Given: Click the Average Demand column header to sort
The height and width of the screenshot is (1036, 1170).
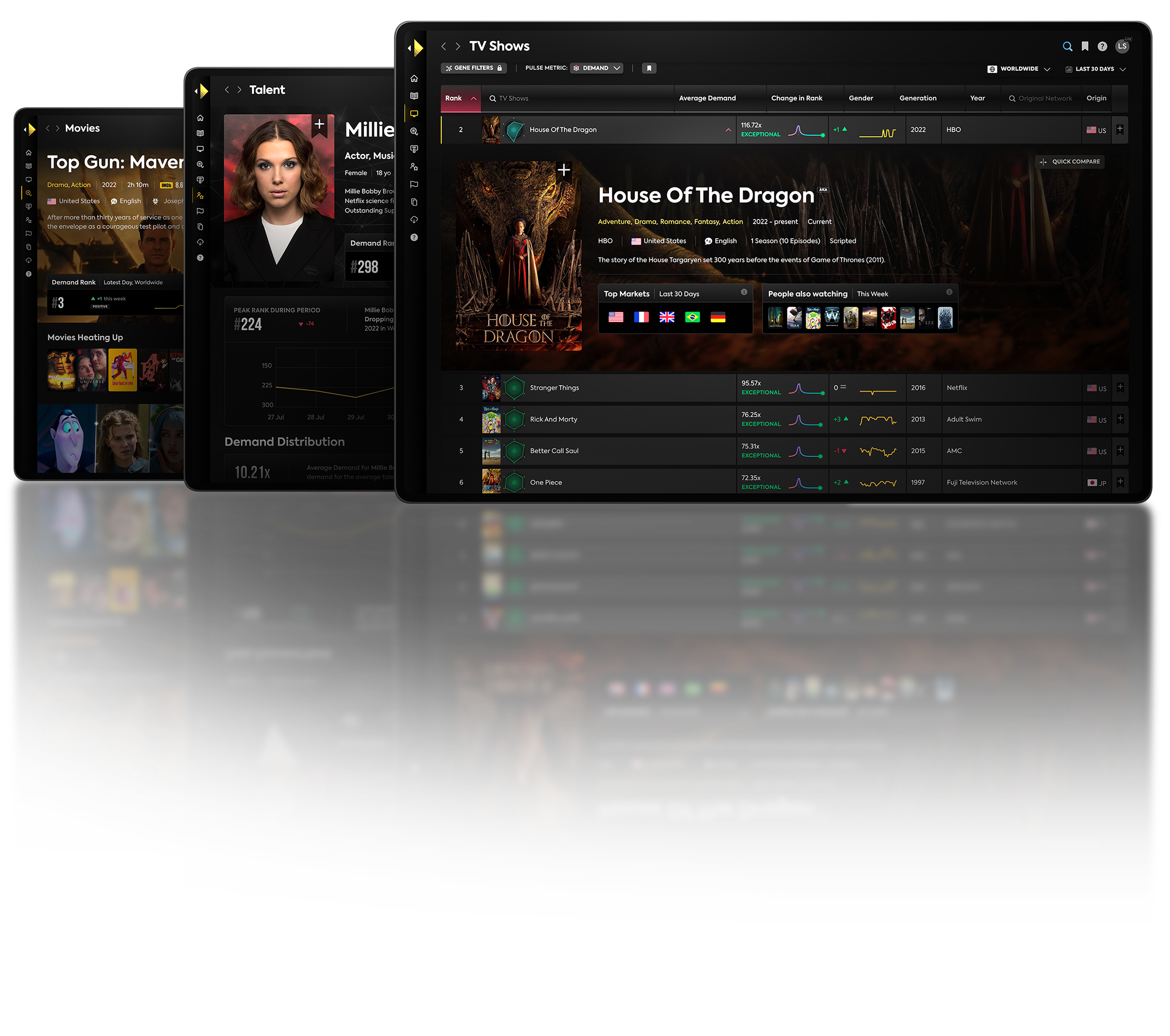Looking at the screenshot, I should (x=707, y=97).
